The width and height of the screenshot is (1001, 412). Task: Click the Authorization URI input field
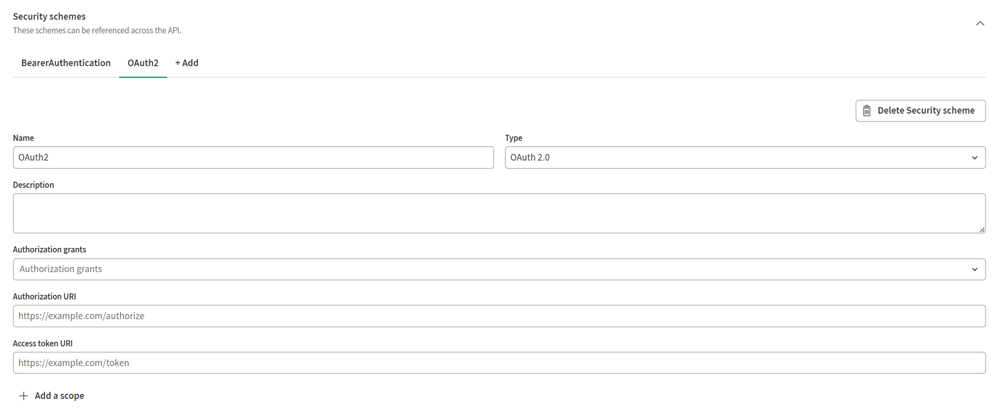499,316
